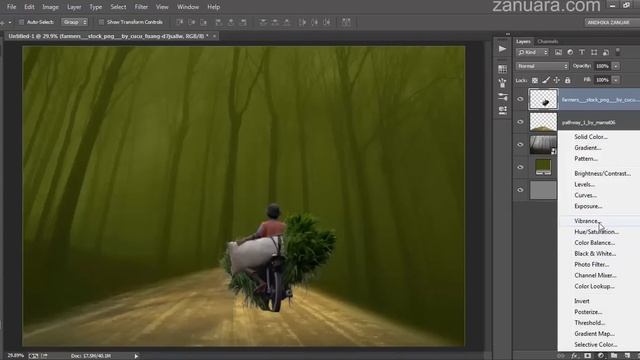Click new adjustment layer half-circle icon
The height and width of the screenshot is (360, 640).
[x=601, y=356]
